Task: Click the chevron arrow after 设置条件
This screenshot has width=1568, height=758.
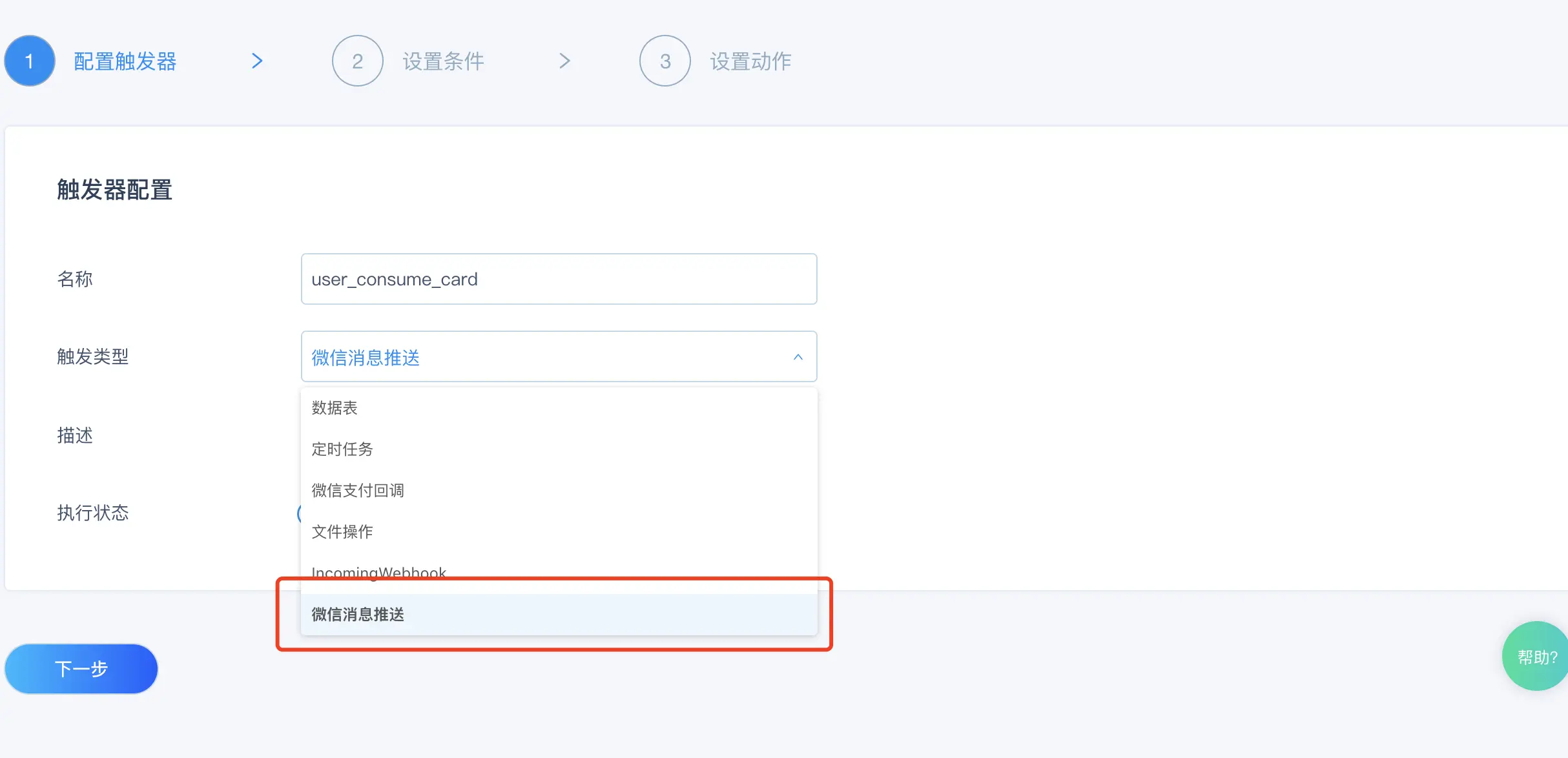Action: click(564, 61)
